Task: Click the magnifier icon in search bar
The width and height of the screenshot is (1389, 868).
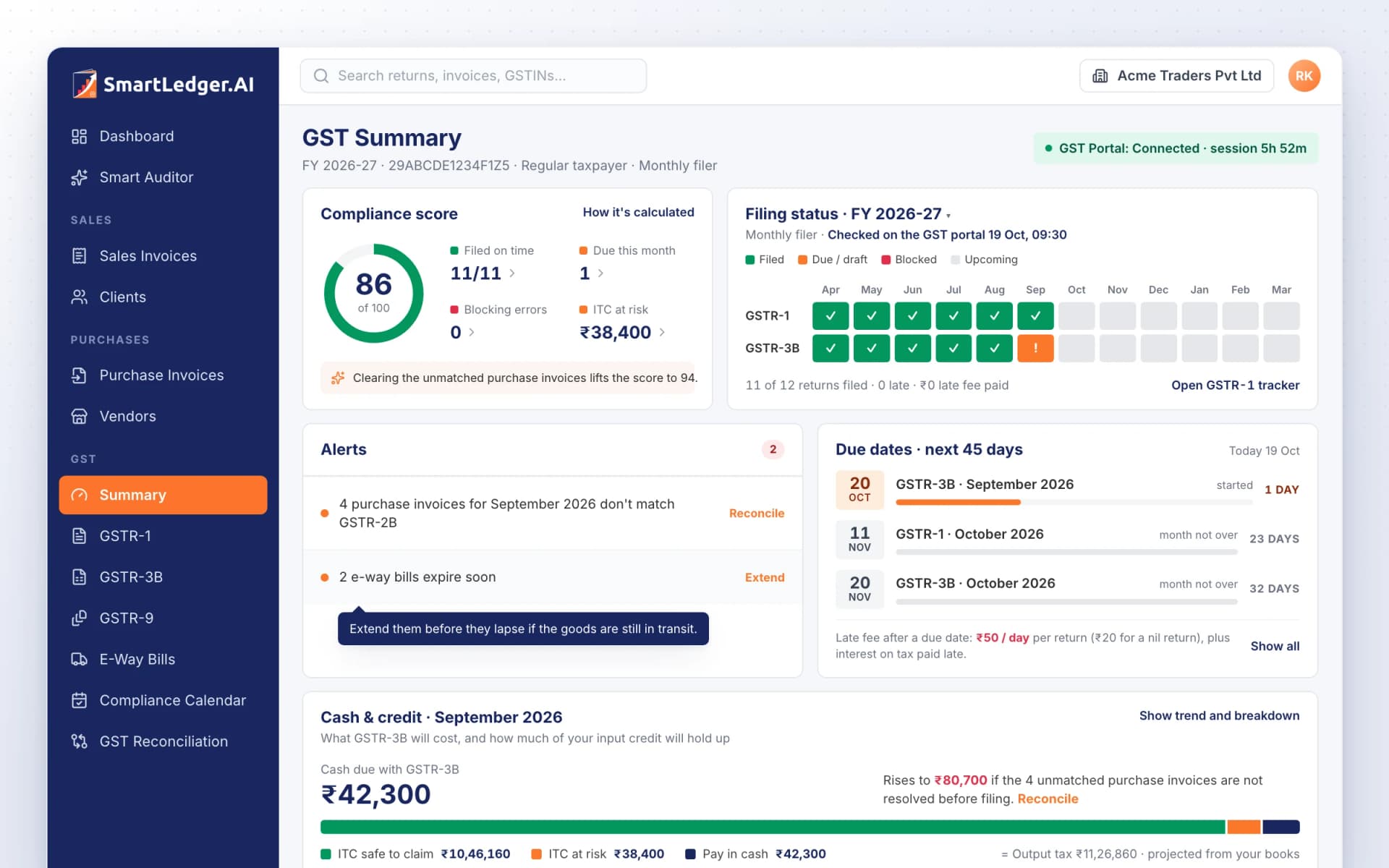Action: (321, 76)
